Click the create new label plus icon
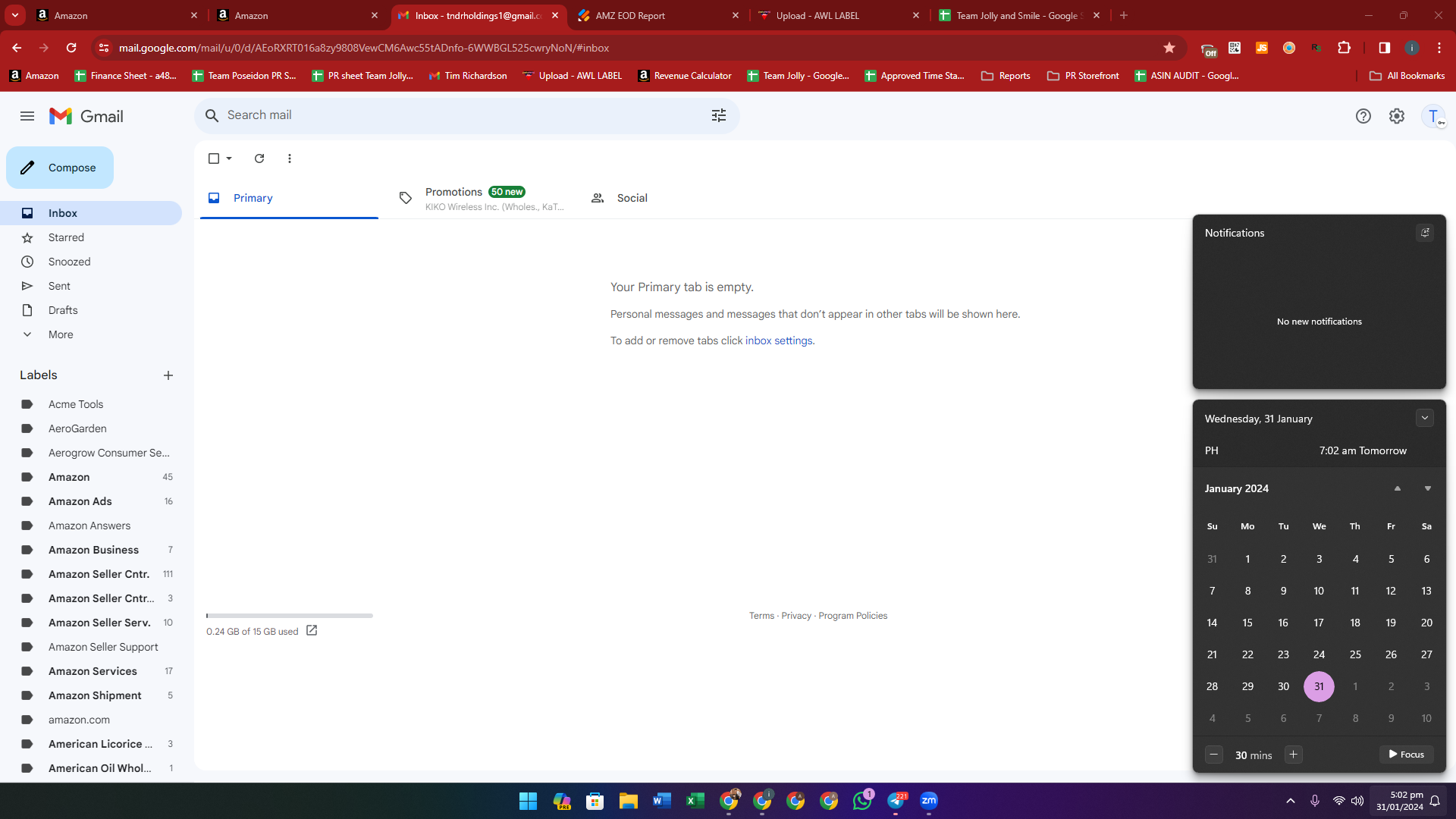The height and width of the screenshot is (819, 1456). point(168,375)
